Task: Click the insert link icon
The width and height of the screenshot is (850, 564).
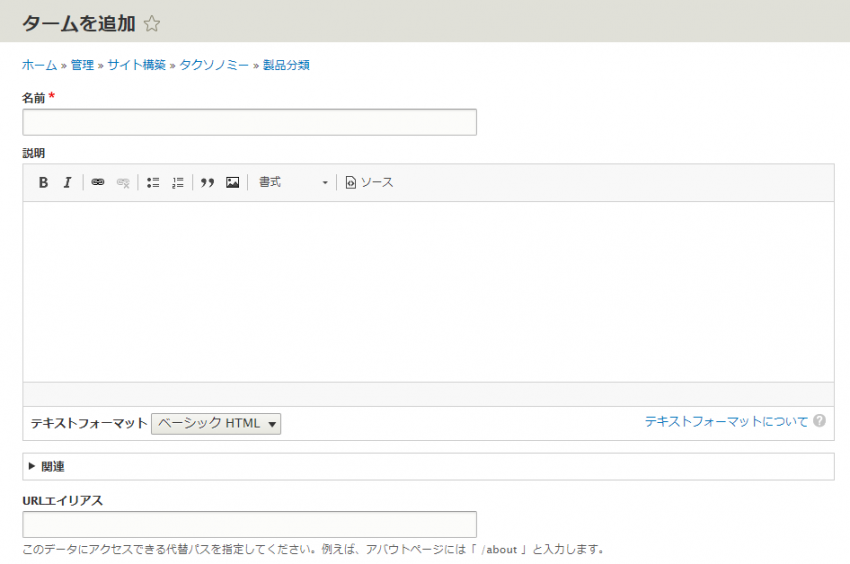Action: pos(98,183)
